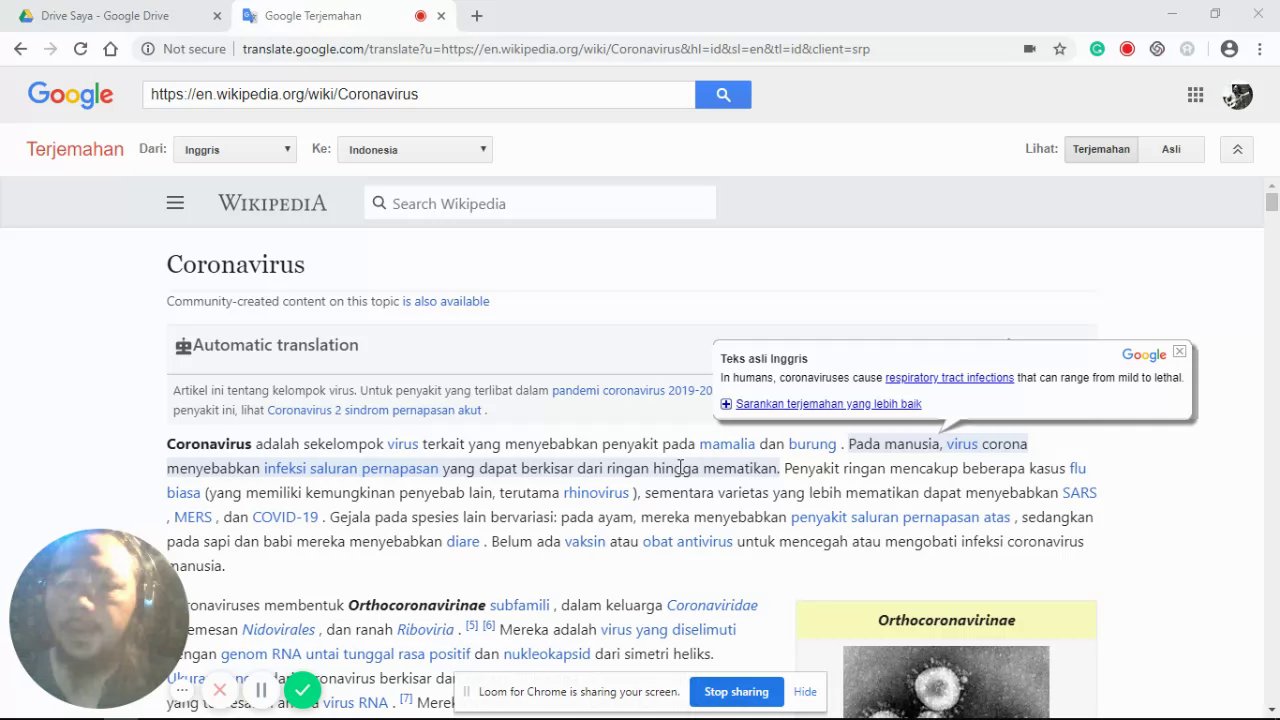Open the Wikipedia logo link
This screenshot has width=1280, height=720.
[272, 203]
